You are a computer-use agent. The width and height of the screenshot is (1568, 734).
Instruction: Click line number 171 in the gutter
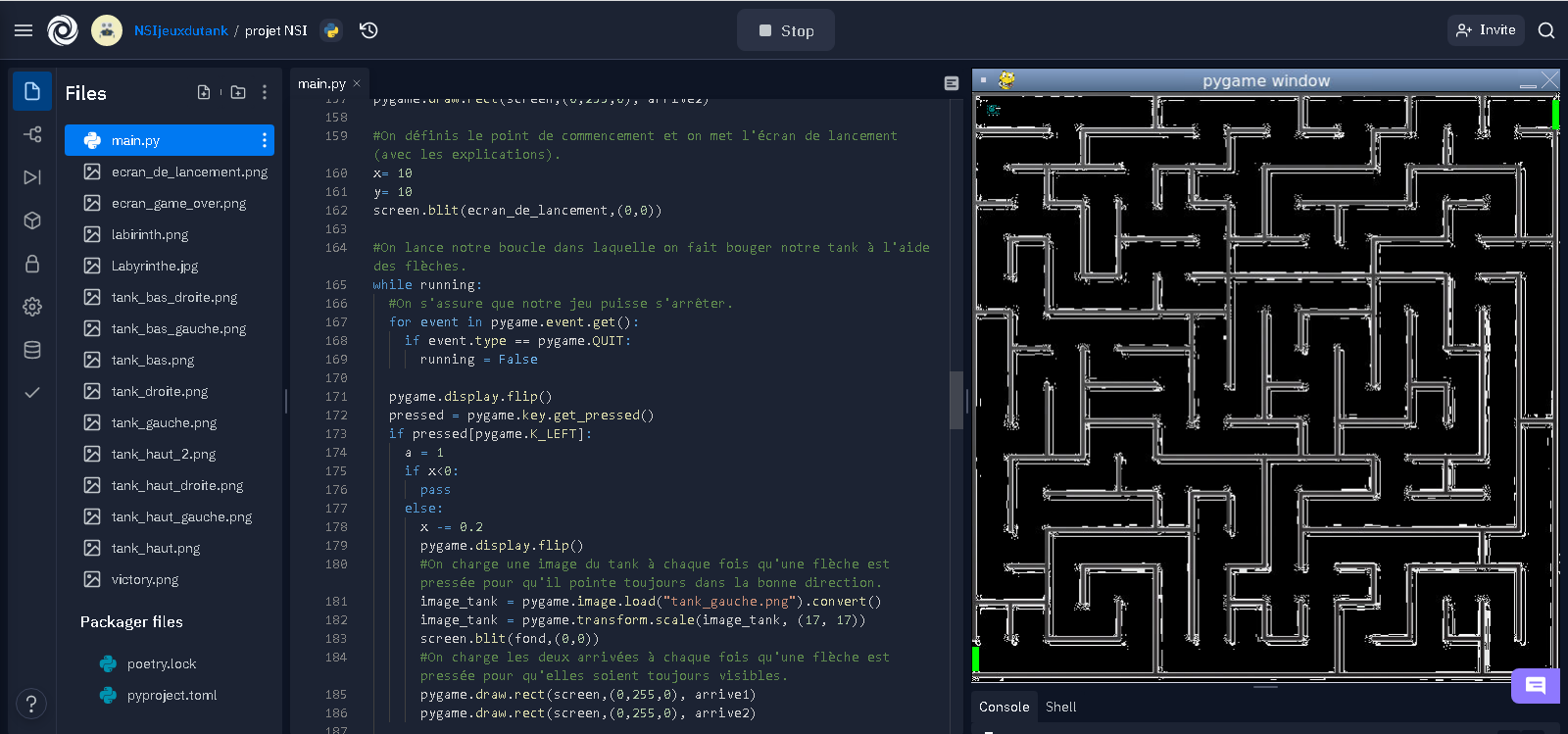(336, 396)
